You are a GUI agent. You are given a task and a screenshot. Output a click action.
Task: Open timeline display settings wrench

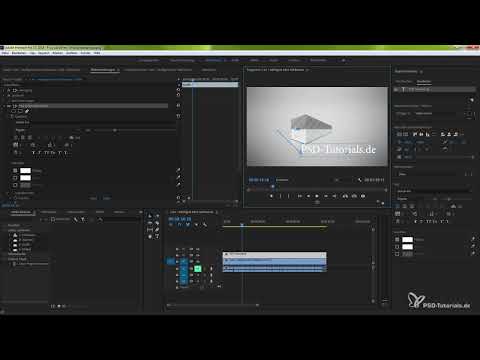(205, 225)
